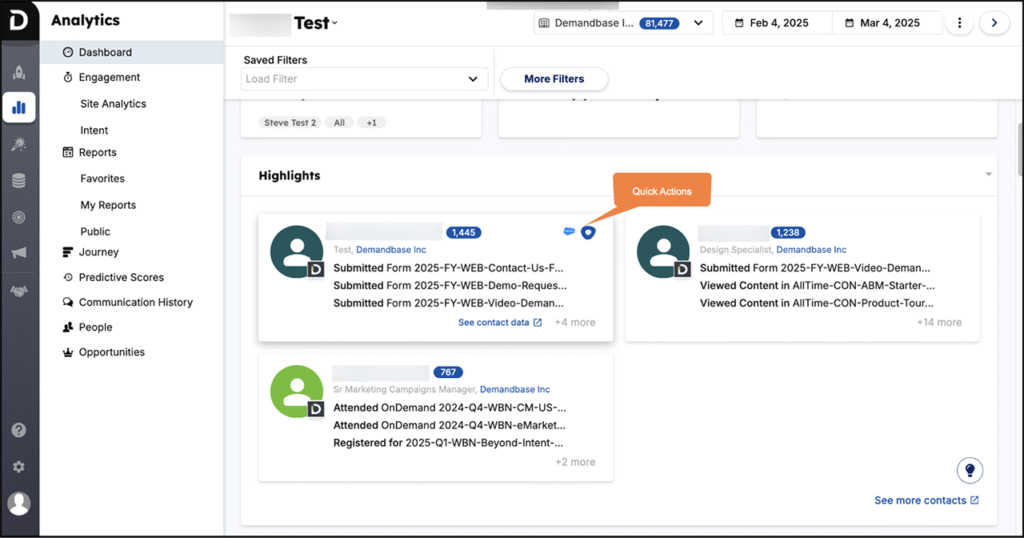This screenshot has height=538, width=1024.
Task: Click the More Filters button
Action: click(554, 79)
